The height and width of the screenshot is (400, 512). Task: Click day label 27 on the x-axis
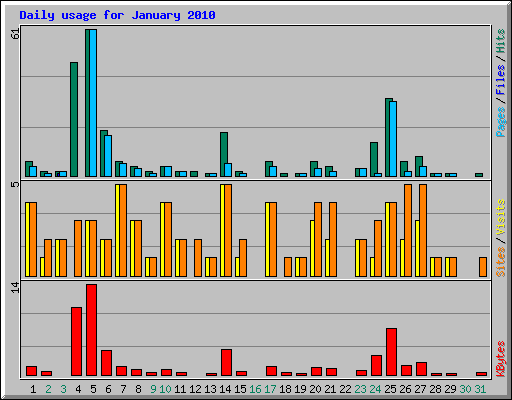(x=420, y=389)
